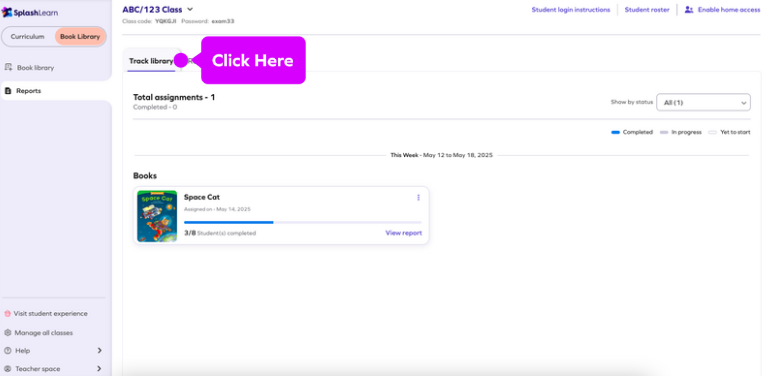Open the Student roster link
This screenshot has height=377, width=765.
647,10
